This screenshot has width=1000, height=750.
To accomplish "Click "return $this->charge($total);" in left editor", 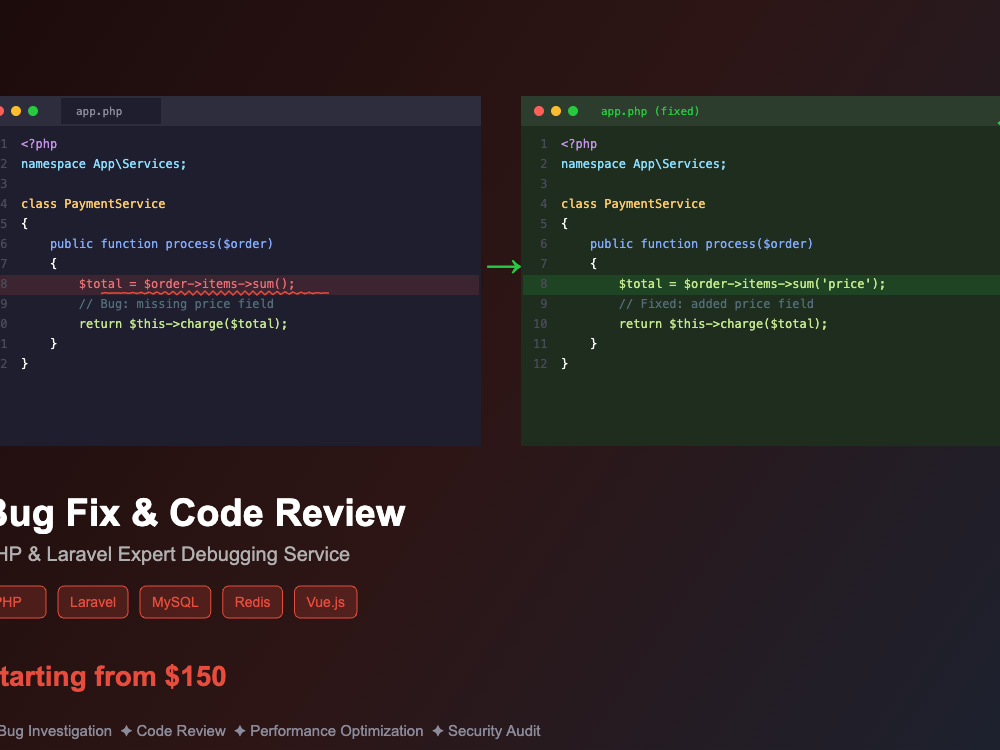I will [x=183, y=323].
